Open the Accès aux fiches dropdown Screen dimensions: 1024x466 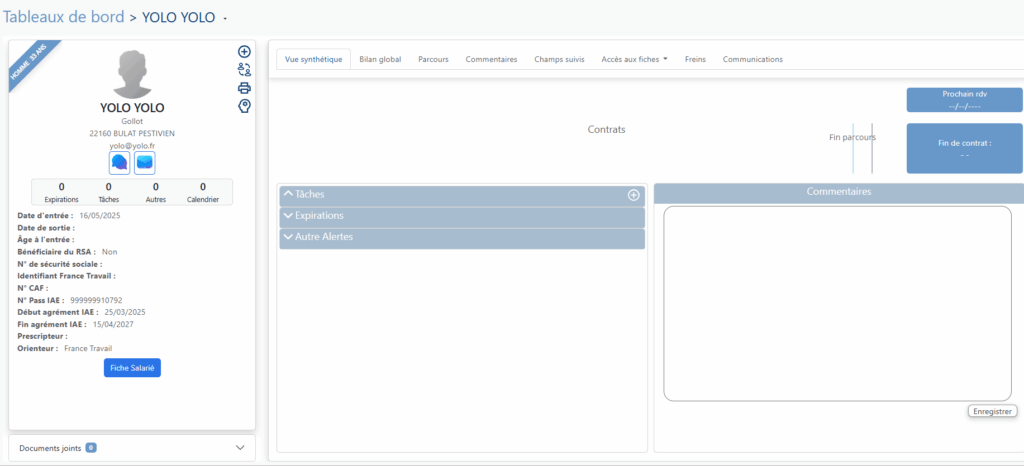[x=634, y=59]
